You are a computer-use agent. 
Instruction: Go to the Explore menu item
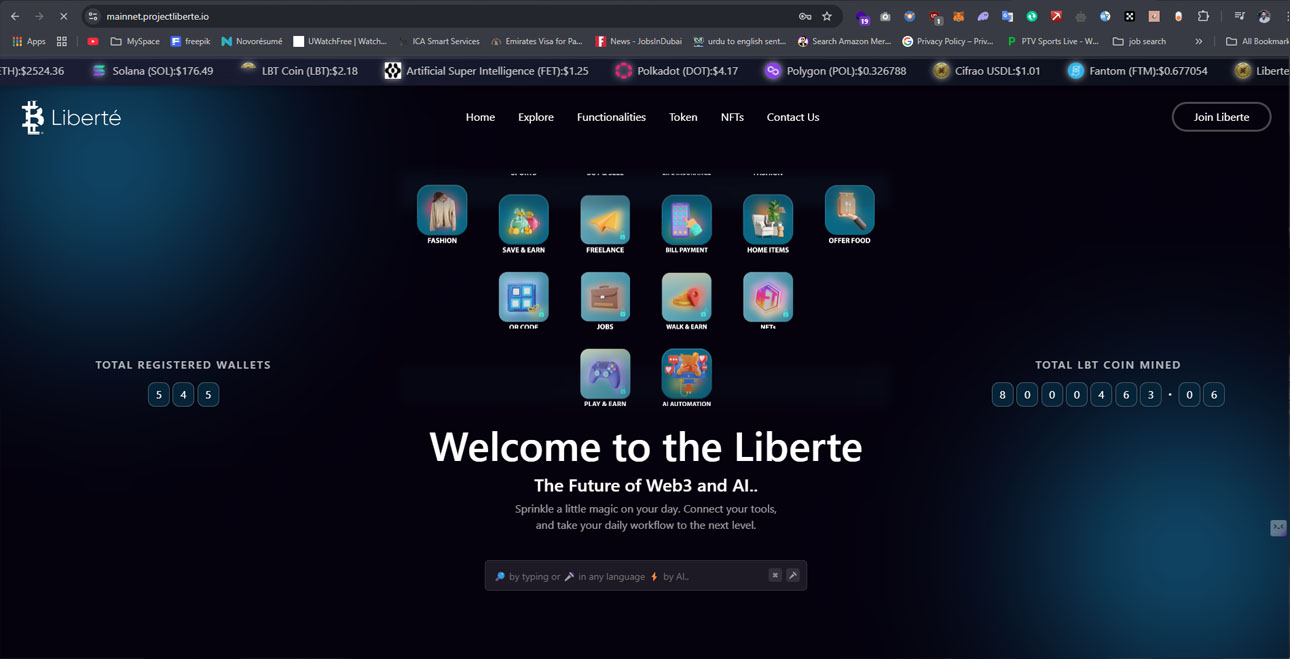[x=536, y=117]
